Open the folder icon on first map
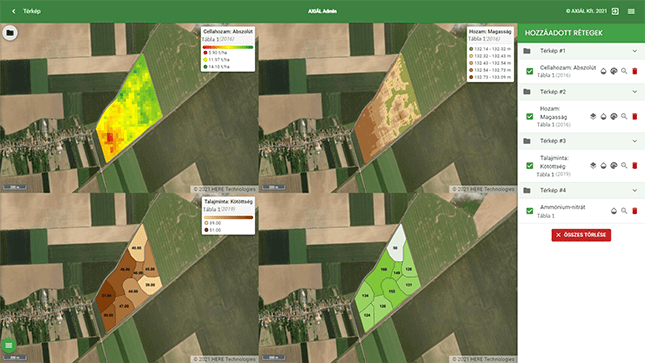 [10, 33]
